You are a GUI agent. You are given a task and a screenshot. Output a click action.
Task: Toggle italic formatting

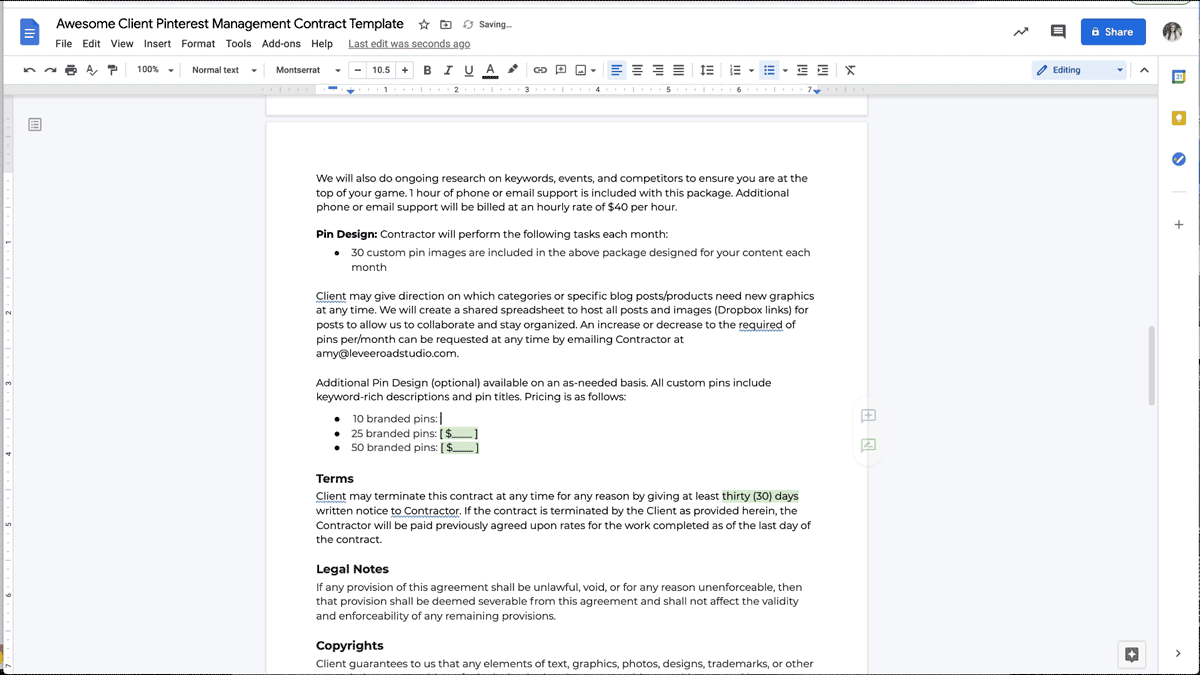(x=448, y=70)
